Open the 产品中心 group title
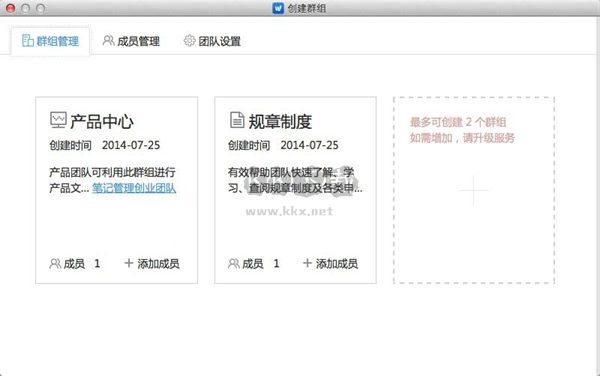This screenshot has width=600, height=376. click(x=102, y=122)
